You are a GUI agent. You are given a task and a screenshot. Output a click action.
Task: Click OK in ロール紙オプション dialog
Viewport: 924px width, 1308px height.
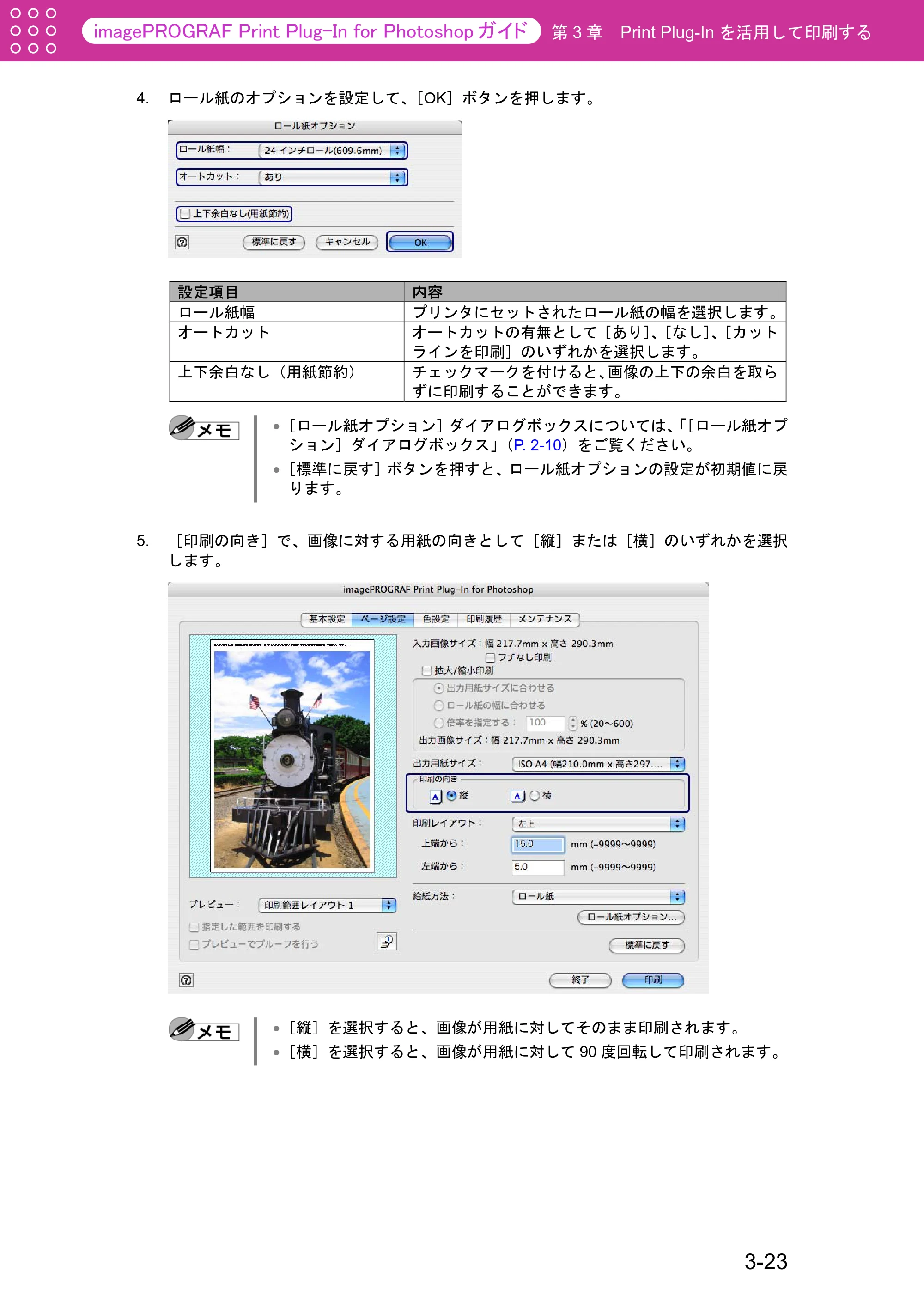(420, 242)
